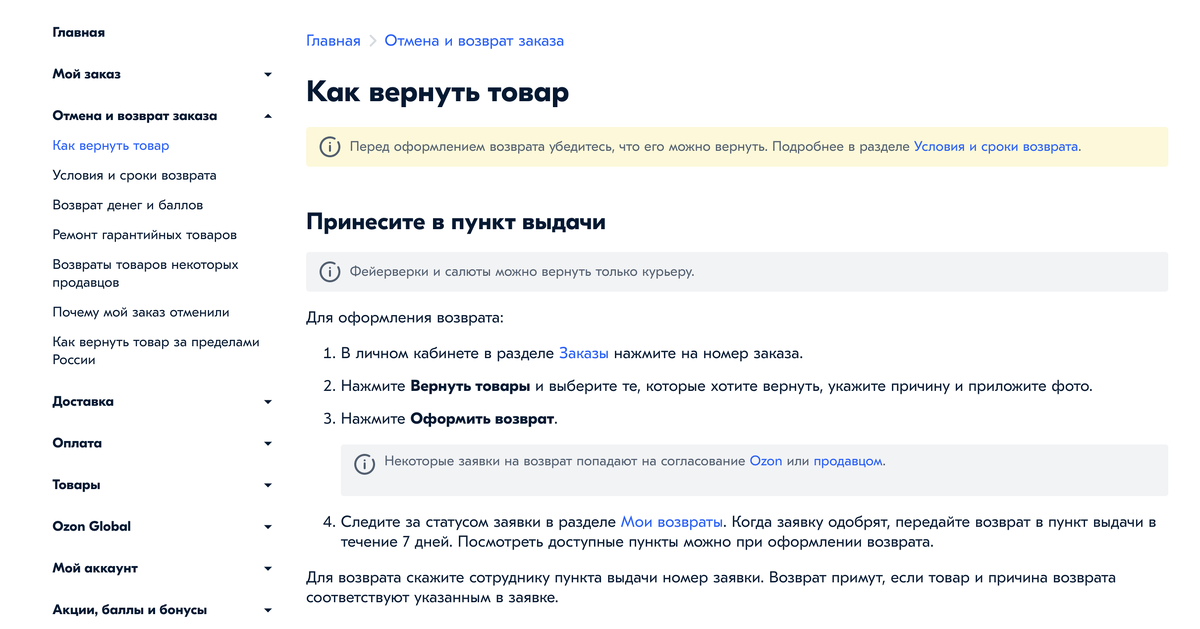Open Почему мой заказ отменили item
The image size is (1200, 629).
pos(141,312)
